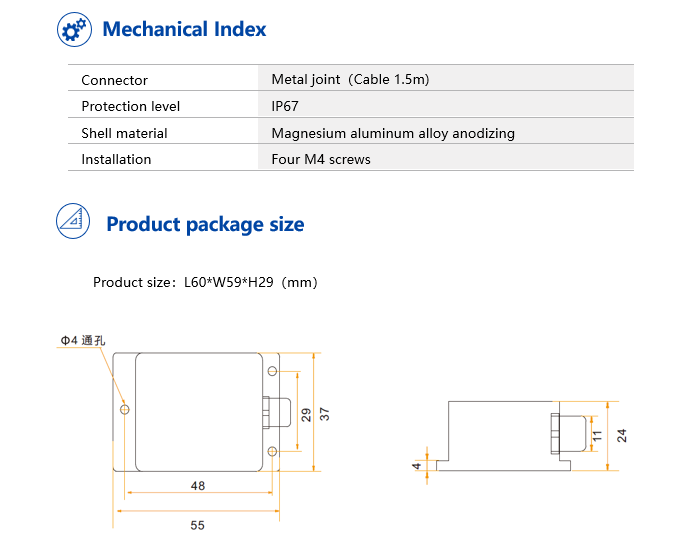Click the IP67 value

point(285,106)
